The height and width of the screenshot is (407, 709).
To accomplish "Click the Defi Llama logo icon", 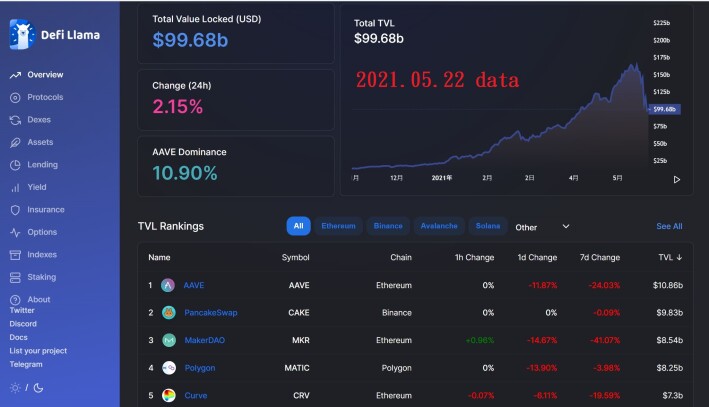I will [x=22, y=34].
